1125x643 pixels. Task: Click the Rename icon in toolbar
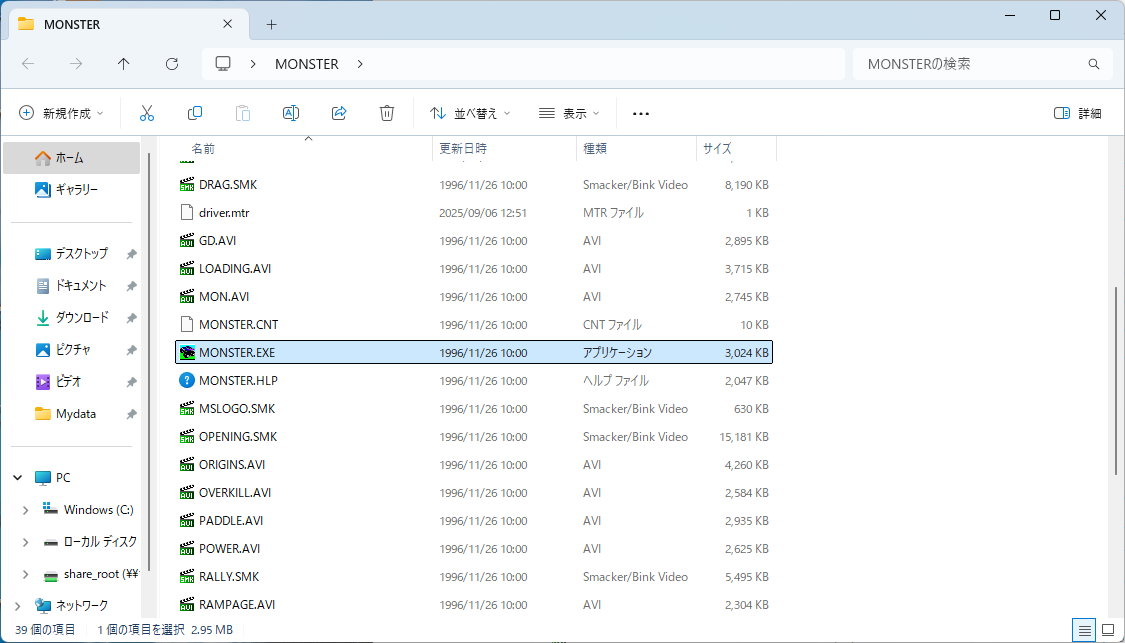(291, 113)
